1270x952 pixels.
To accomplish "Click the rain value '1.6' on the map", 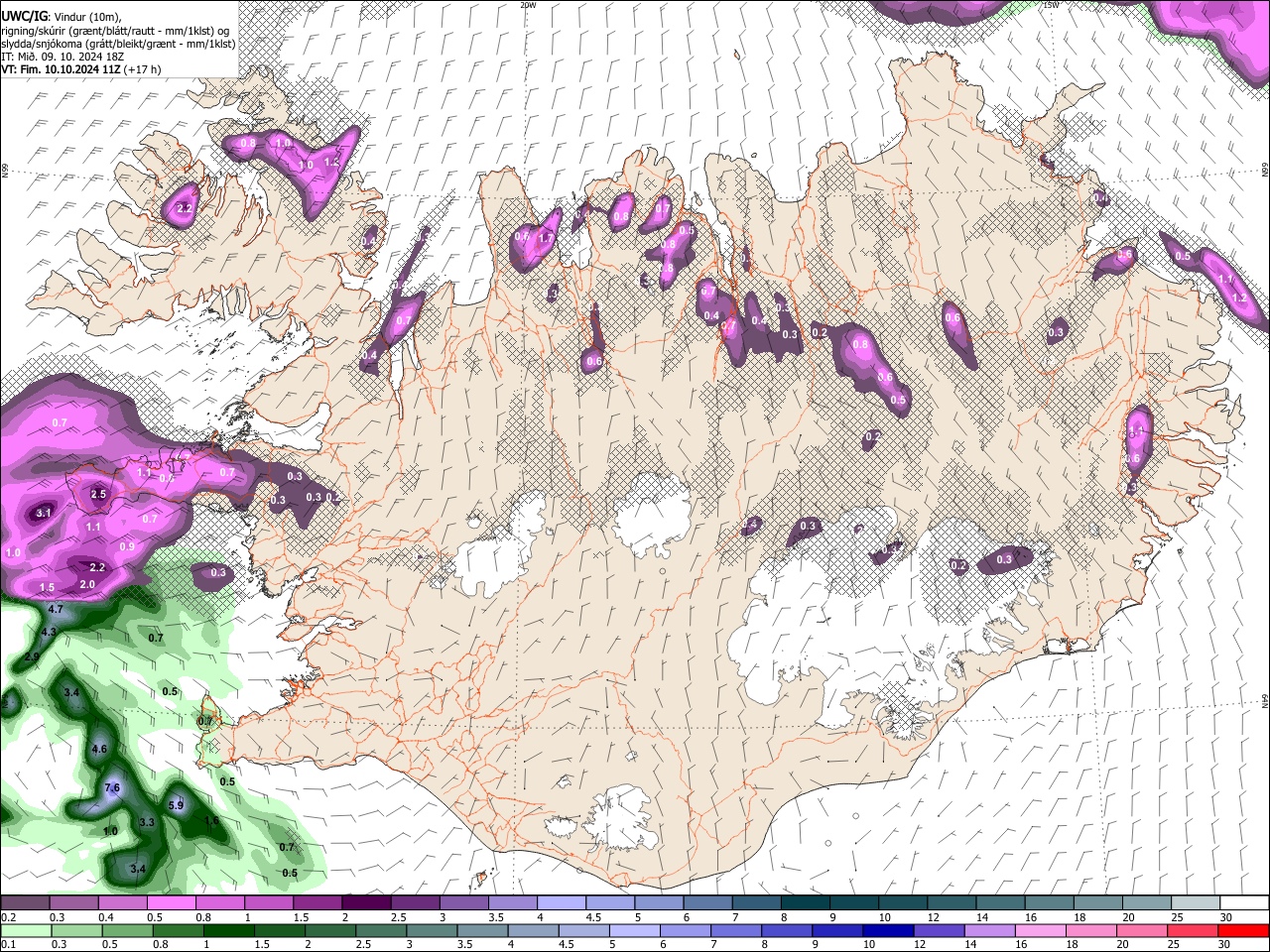I will coord(211,821).
